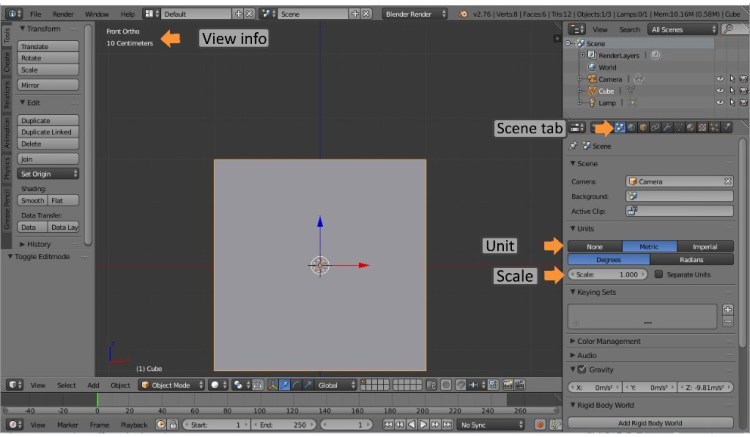Open the Texture properties tab

click(702, 127)
